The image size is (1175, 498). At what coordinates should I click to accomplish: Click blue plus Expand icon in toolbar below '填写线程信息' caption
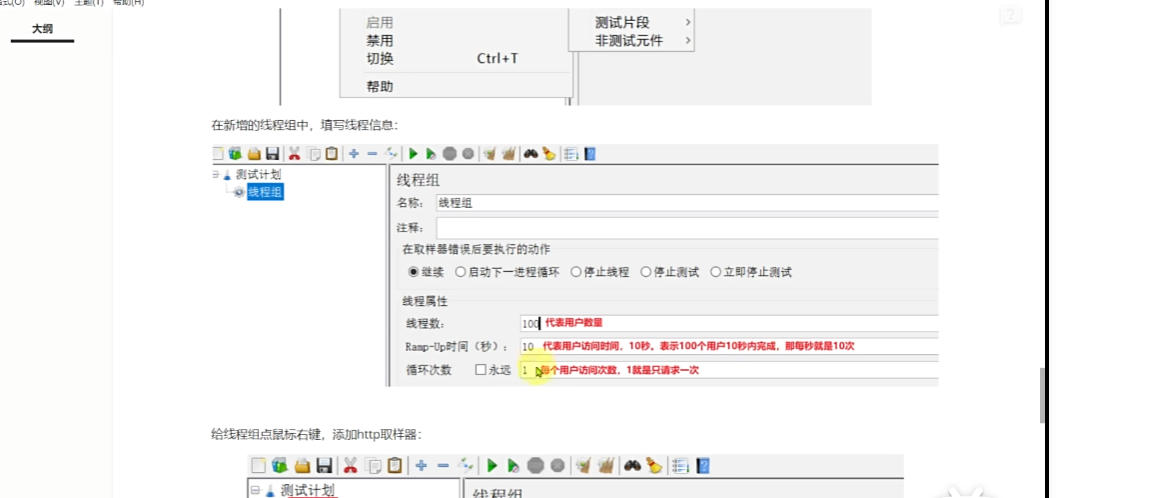point(354,154)
